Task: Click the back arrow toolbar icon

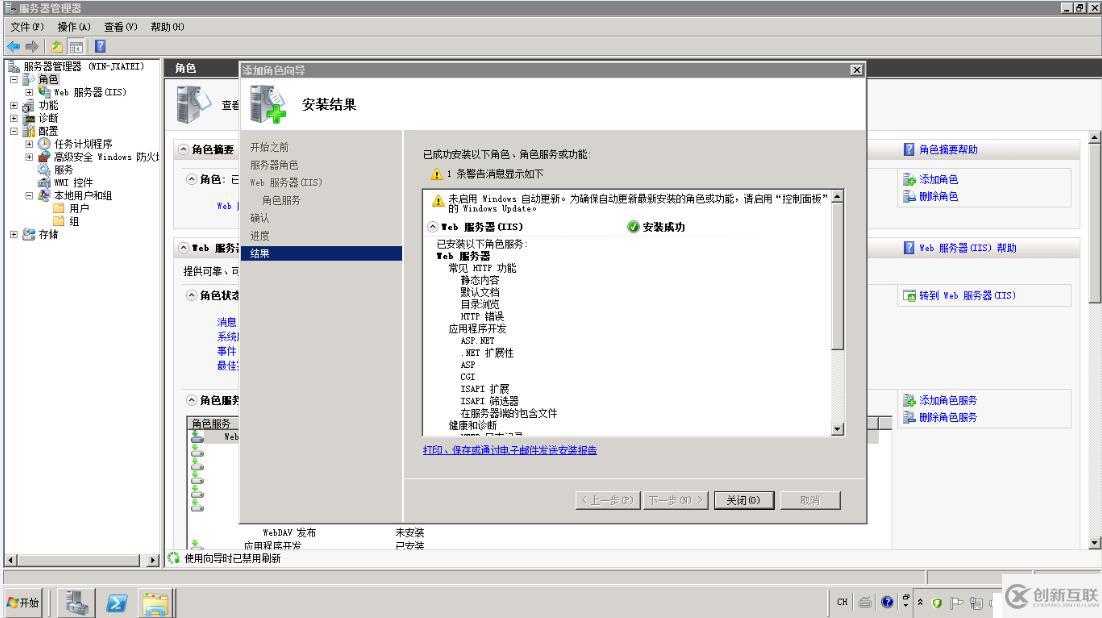Action: (x=13, y=46)
